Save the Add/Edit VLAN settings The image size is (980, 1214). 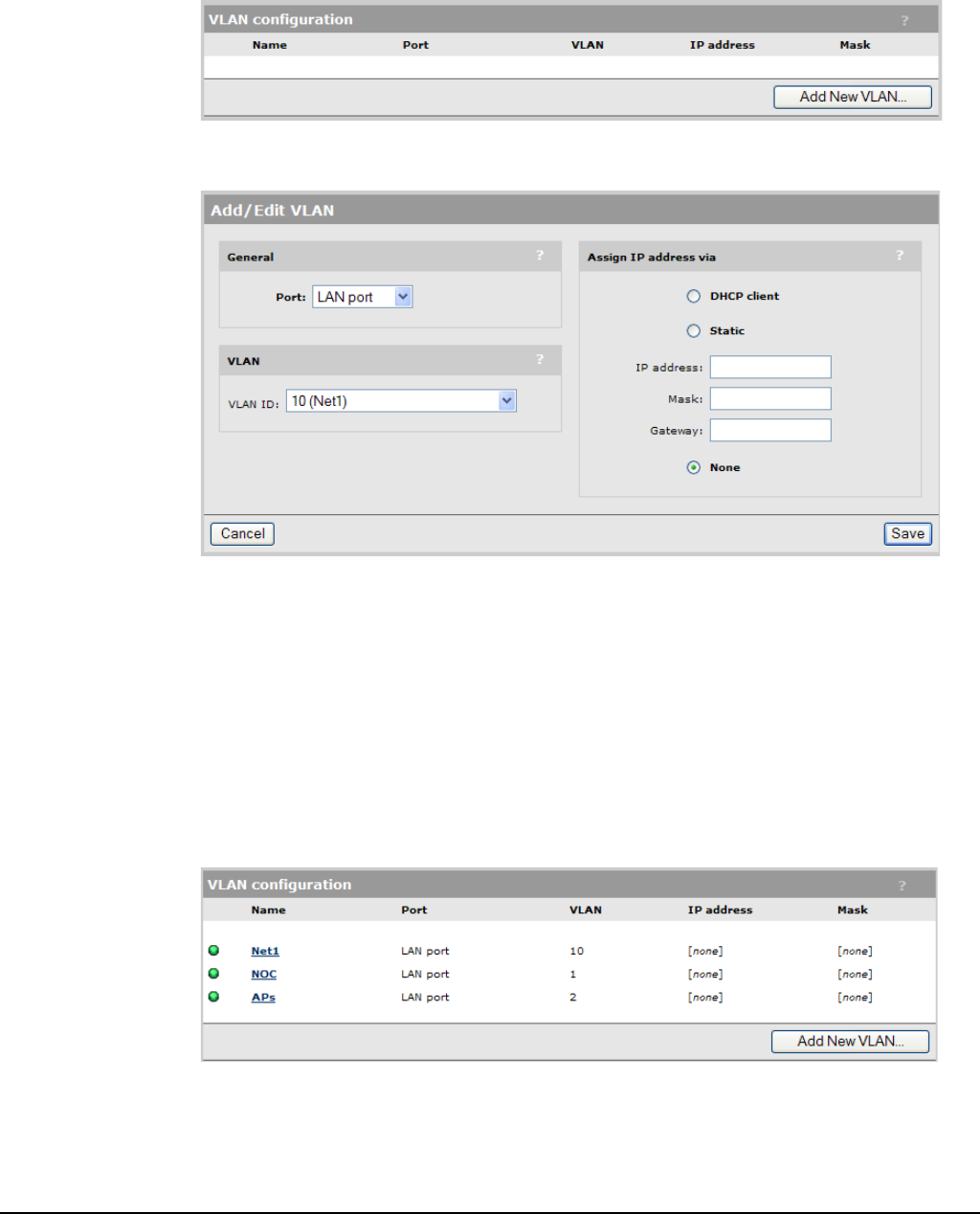(908, 534)
